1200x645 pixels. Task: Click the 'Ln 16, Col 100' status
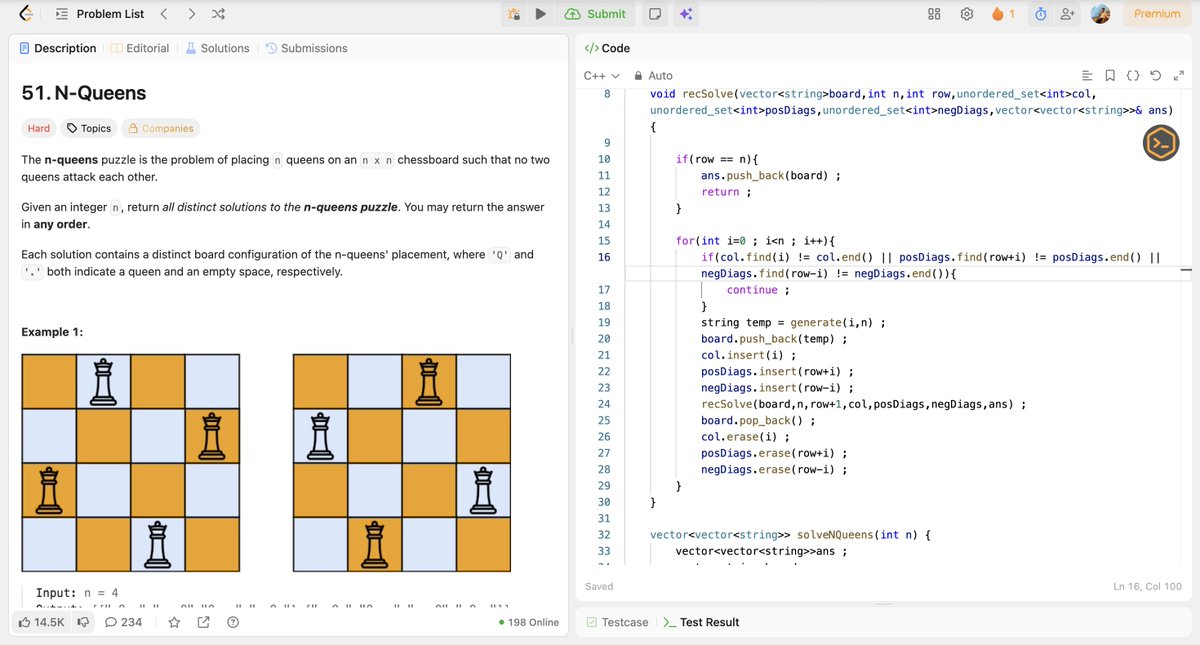point(1147,586)
